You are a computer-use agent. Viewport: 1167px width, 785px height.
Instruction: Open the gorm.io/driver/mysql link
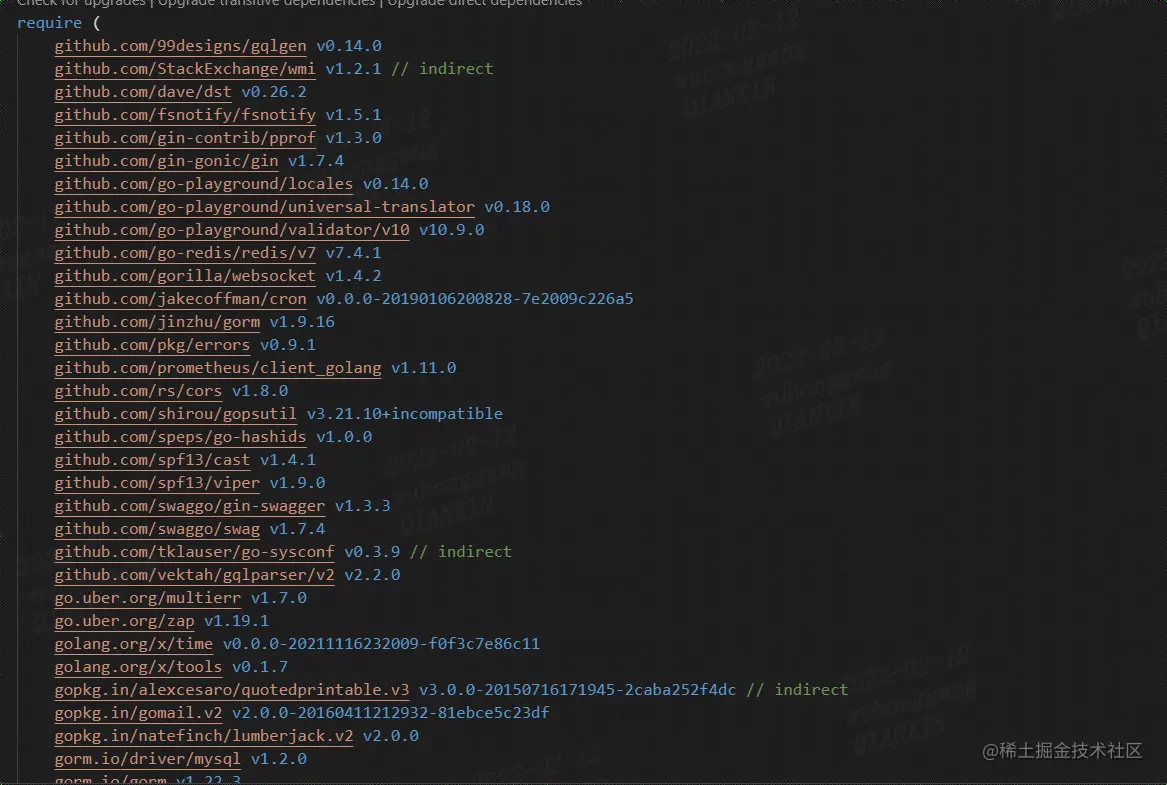point(147,760)
